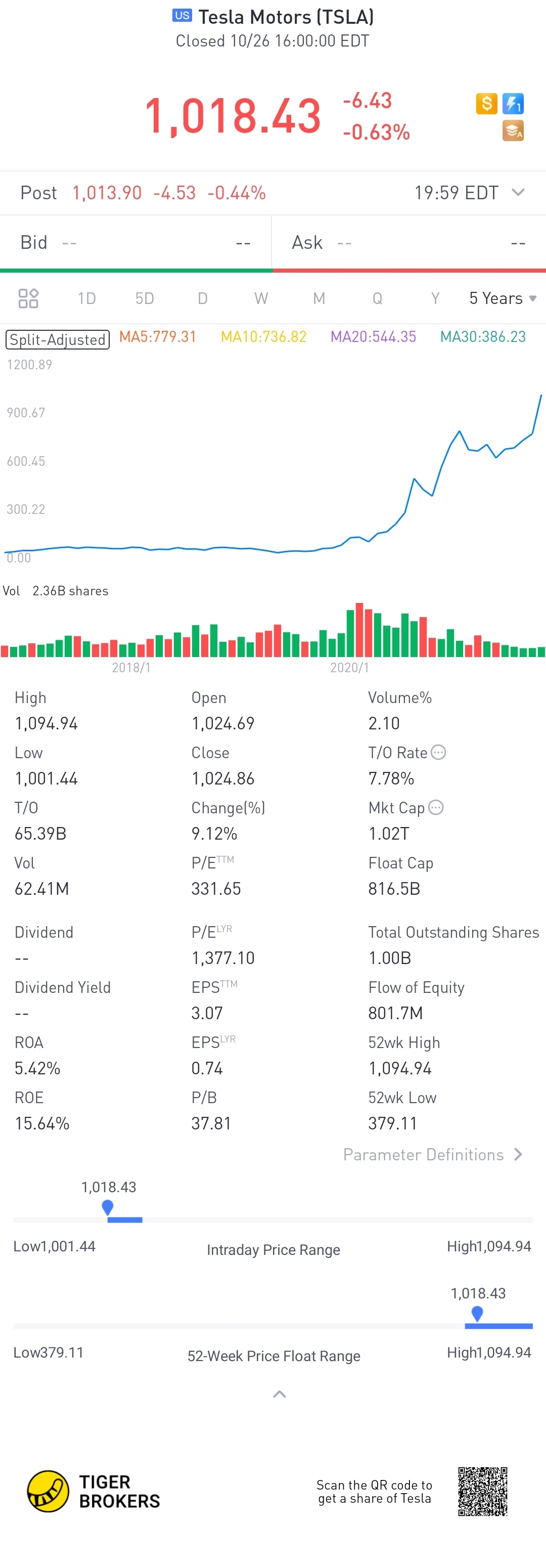Viewport: 546px width, 1568px height.
Task: Tap the Scan the QR code text
Action: pyautogui.click(x=374, y=1491)
